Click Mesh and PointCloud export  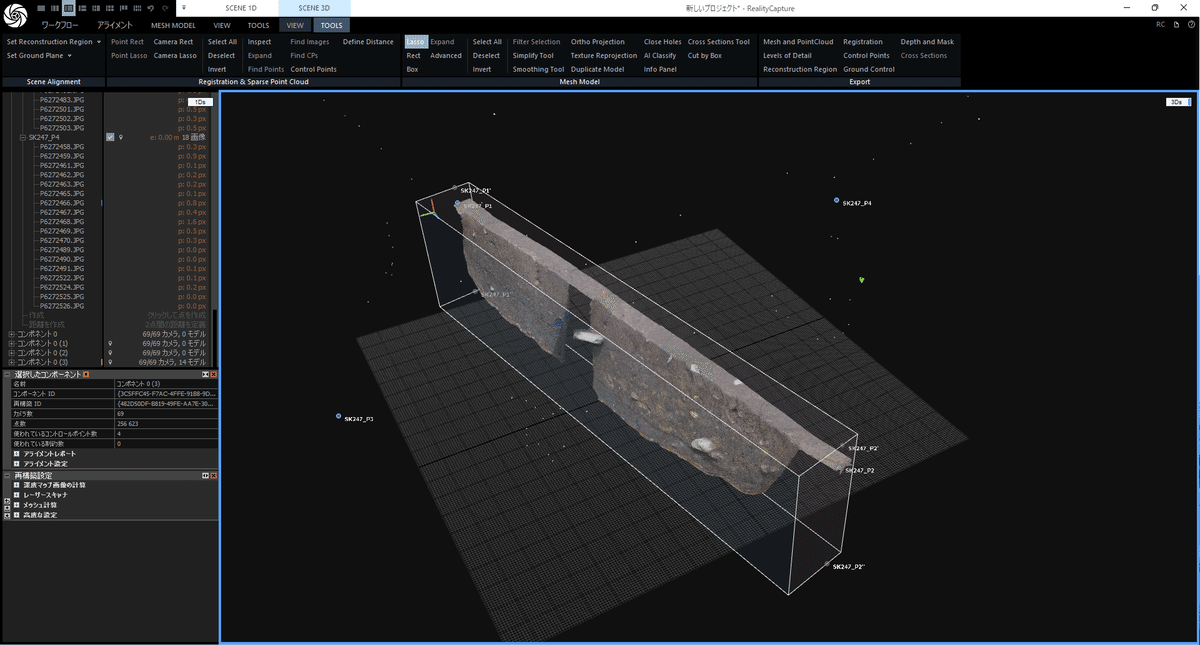798,42
